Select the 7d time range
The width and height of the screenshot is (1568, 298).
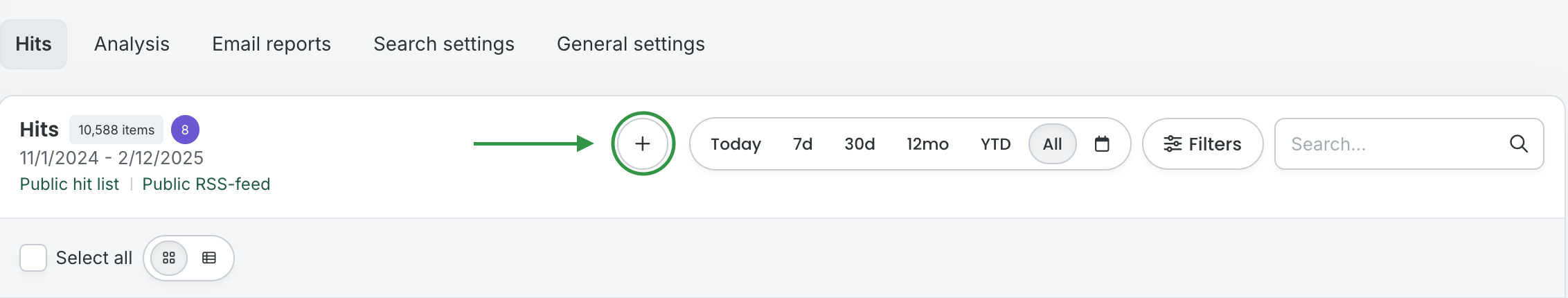point(803,143)
